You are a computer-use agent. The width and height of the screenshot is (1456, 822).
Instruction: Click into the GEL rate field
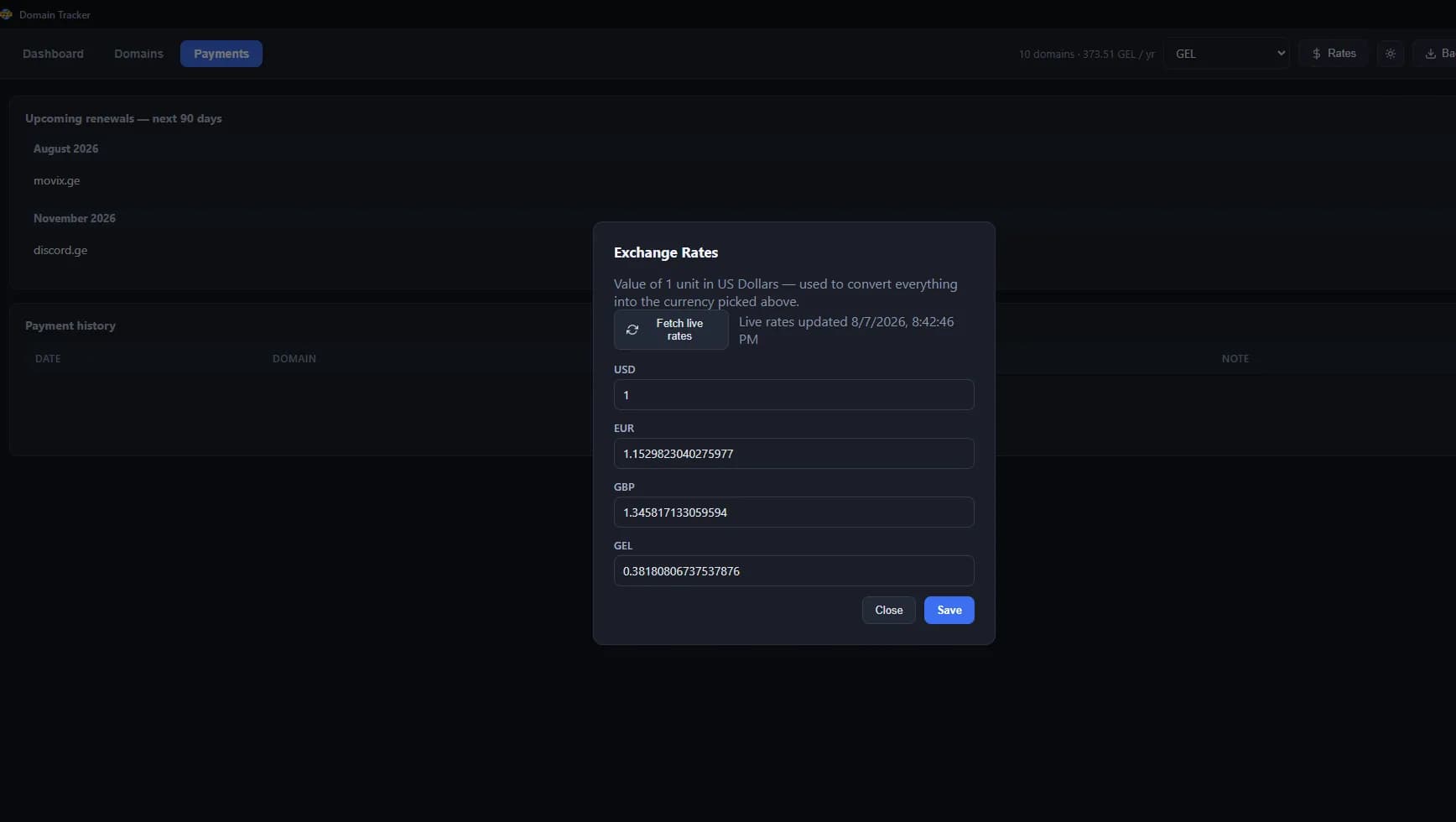click(793, 571)
